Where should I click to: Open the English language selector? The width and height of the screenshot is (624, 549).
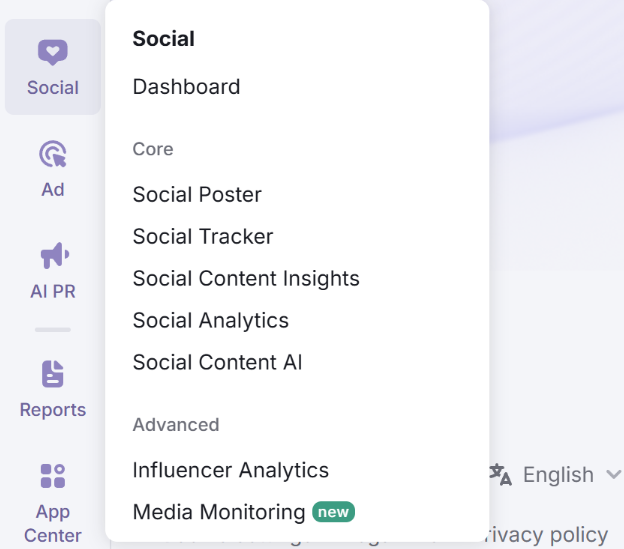coord(558,475)
